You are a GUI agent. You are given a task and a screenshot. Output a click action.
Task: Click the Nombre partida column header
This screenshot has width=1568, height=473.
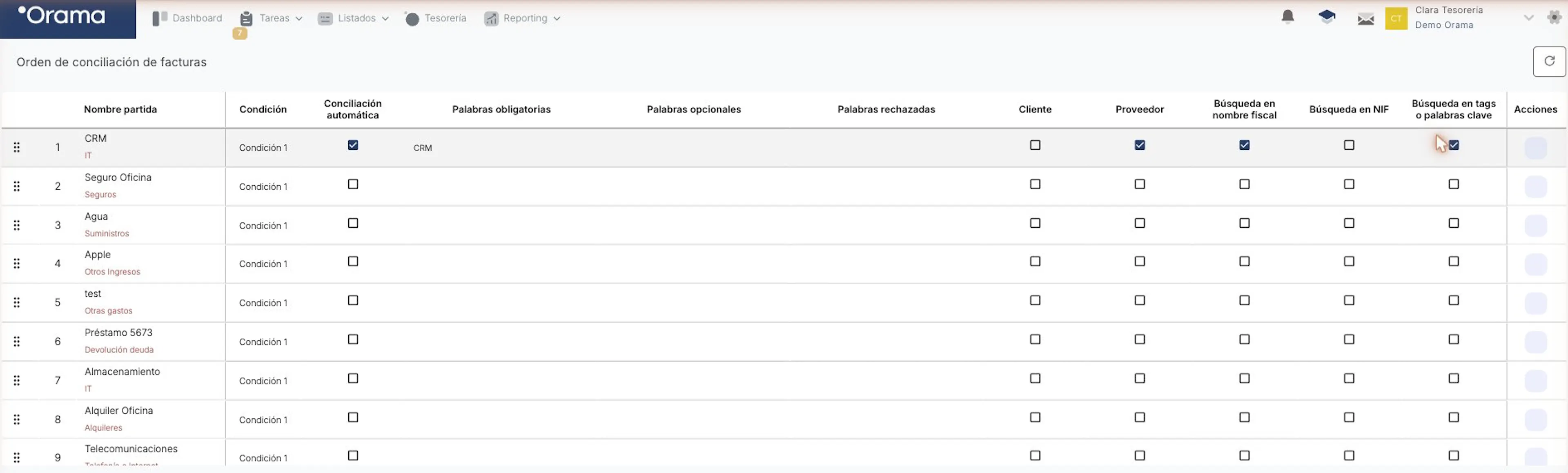point(120,109)
